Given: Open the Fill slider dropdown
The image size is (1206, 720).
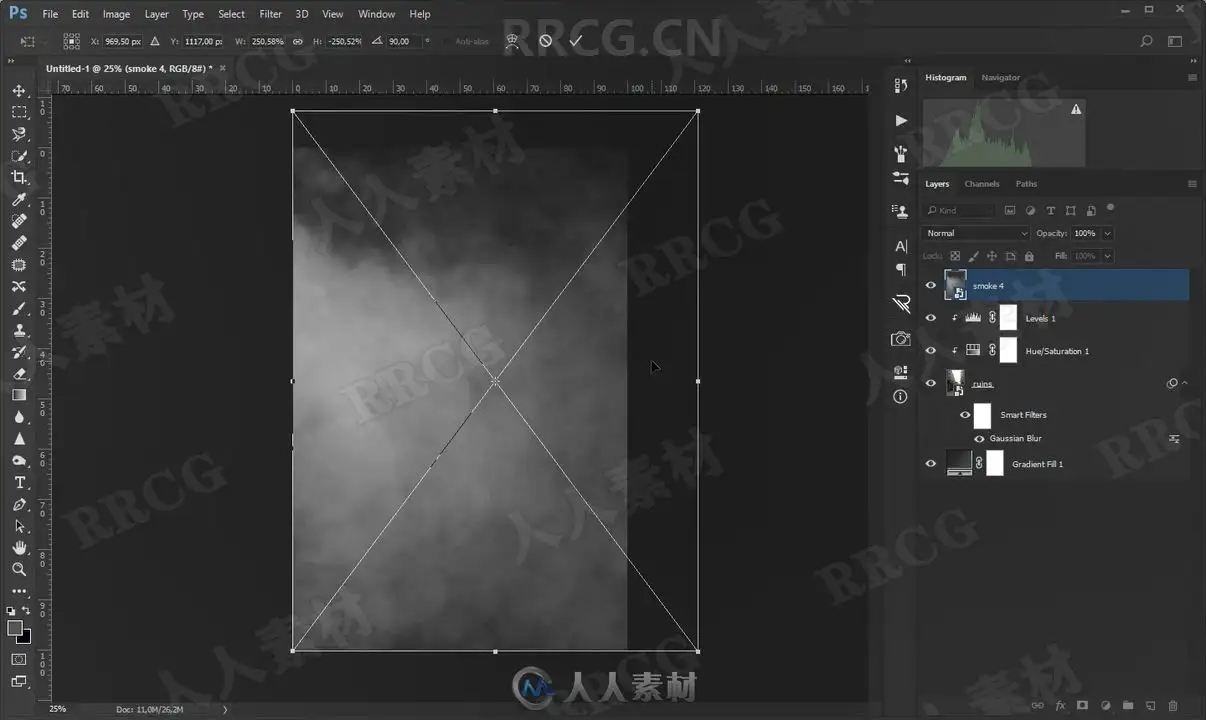Looking at the screenshot, I should [x=1106, y=256].
